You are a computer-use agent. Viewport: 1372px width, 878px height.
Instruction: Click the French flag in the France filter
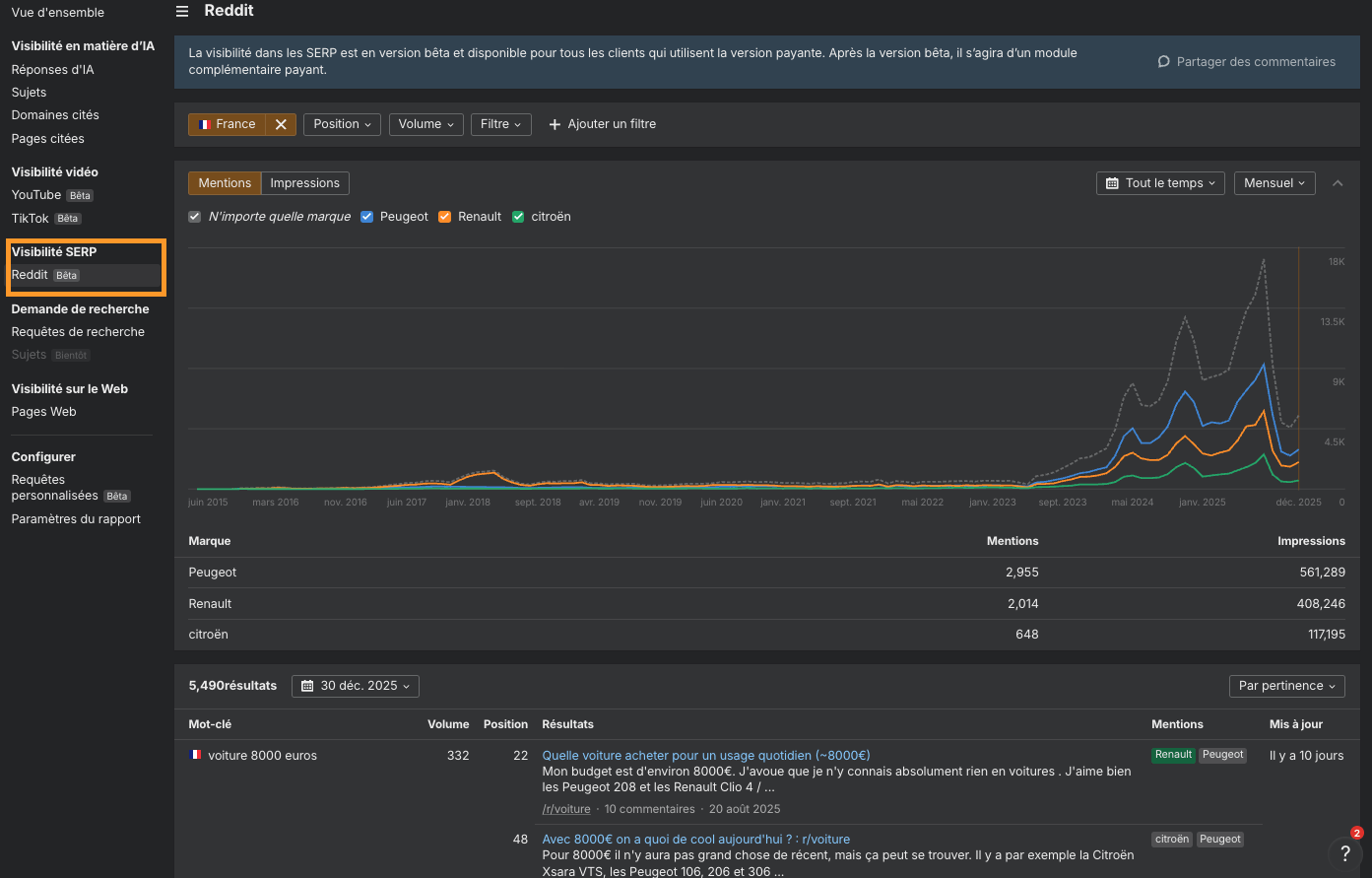coord(205,124)
